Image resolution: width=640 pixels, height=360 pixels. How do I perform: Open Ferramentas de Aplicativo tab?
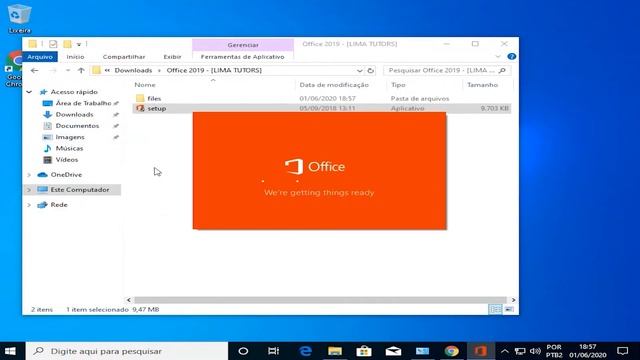pyautogui.click(x=242, y=57)
